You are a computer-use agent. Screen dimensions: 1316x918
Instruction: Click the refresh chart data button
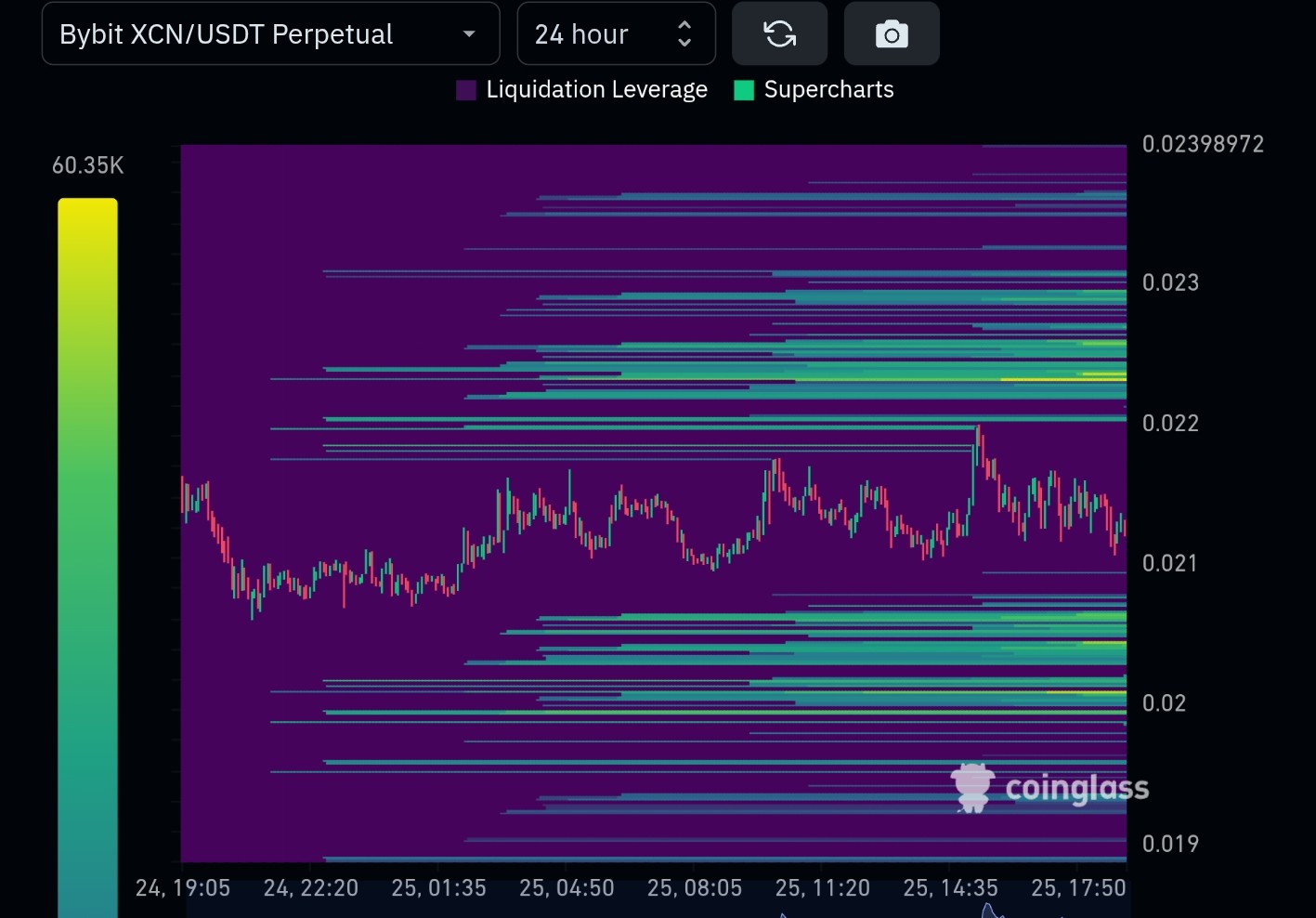pos(779,34)
